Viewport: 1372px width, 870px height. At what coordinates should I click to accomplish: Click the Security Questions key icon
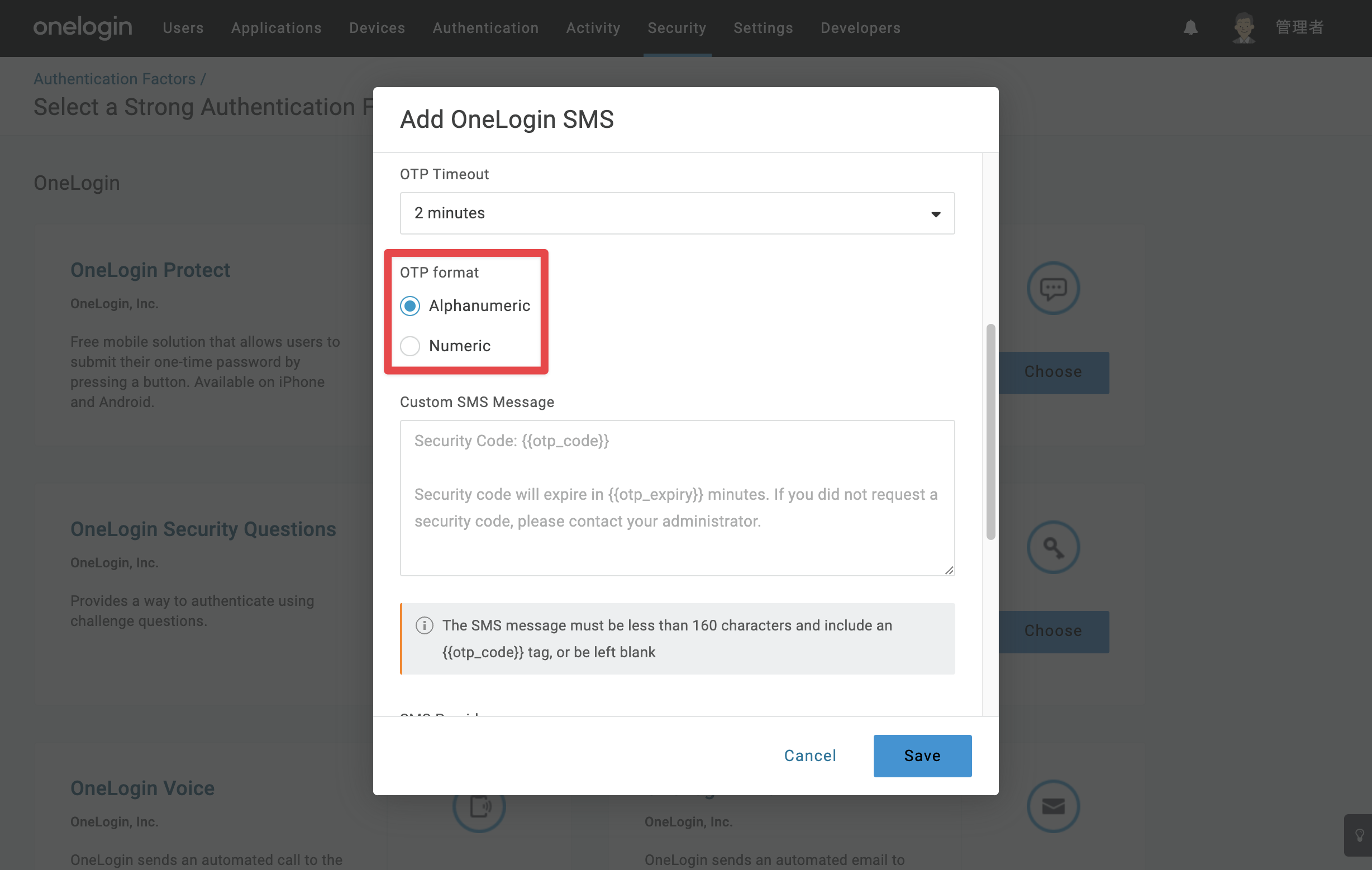(x=1053, y=547)
